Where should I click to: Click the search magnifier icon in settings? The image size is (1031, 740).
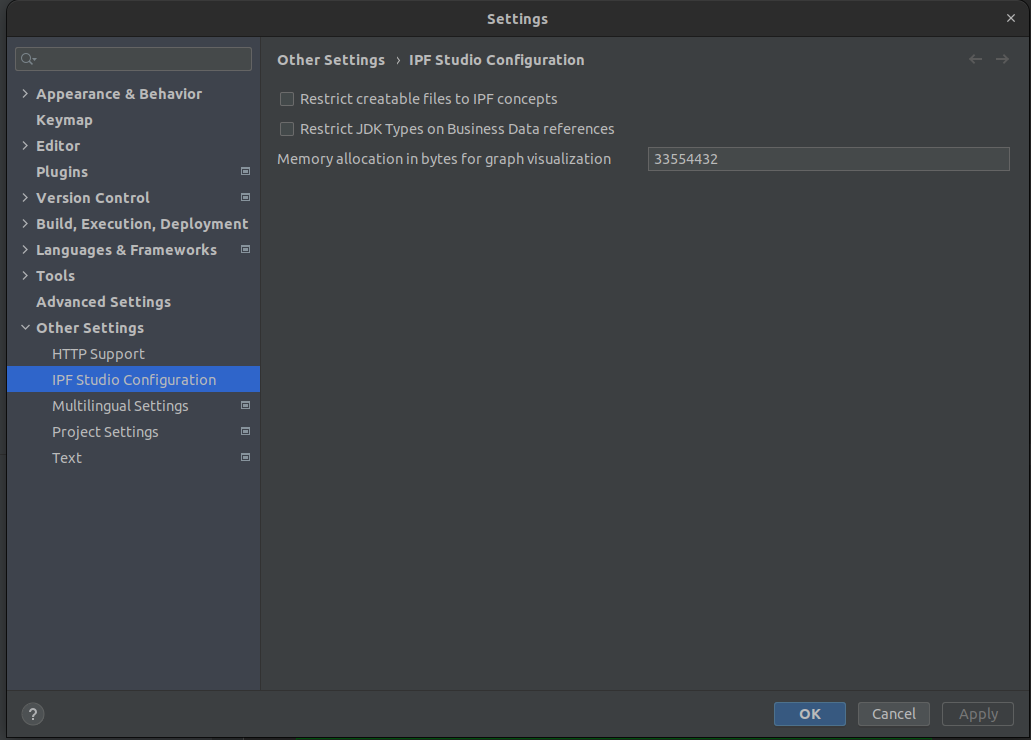26,58
